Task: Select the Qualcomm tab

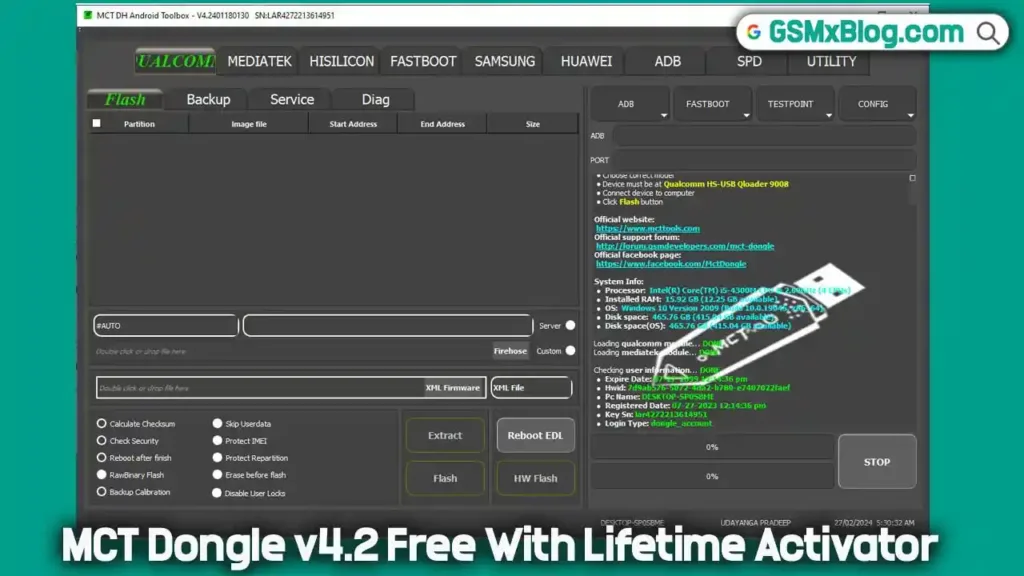Action: click(175, 61)
